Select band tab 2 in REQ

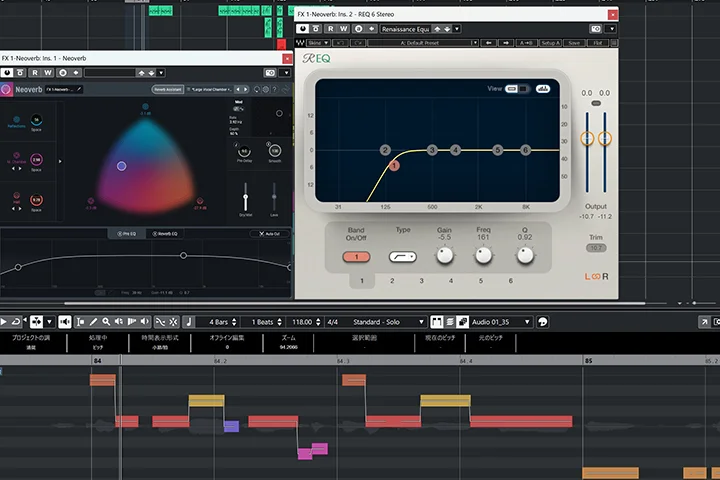tap(392, 281)
